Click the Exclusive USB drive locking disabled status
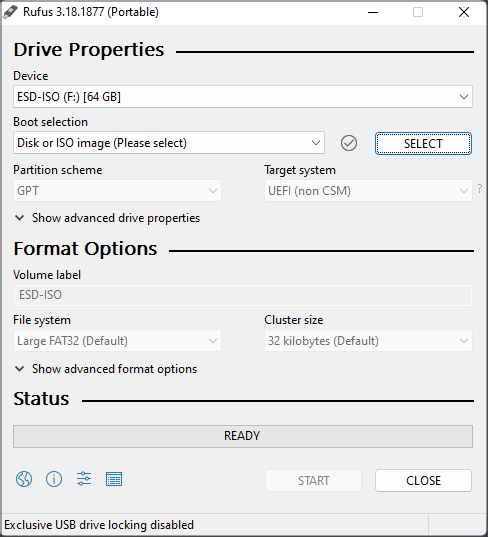The image size is (488, 537). [99, 525]
